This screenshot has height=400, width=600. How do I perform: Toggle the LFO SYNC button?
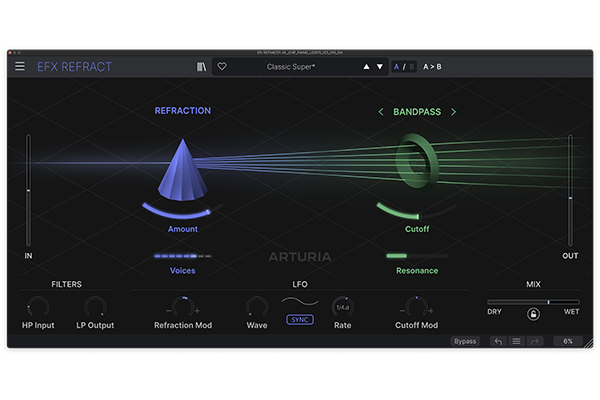coord(299,320)
